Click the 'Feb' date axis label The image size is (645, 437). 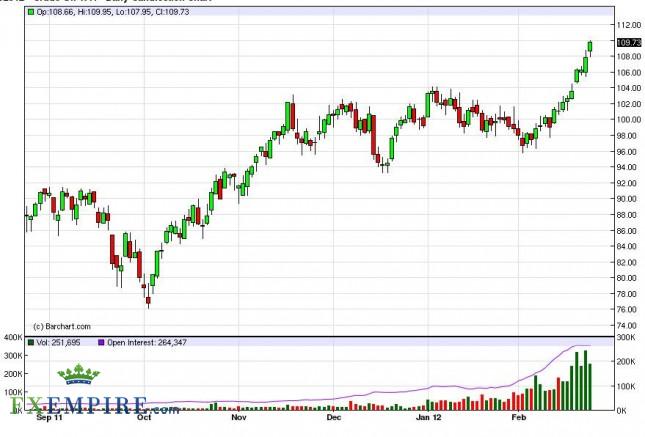pos(518,418)
